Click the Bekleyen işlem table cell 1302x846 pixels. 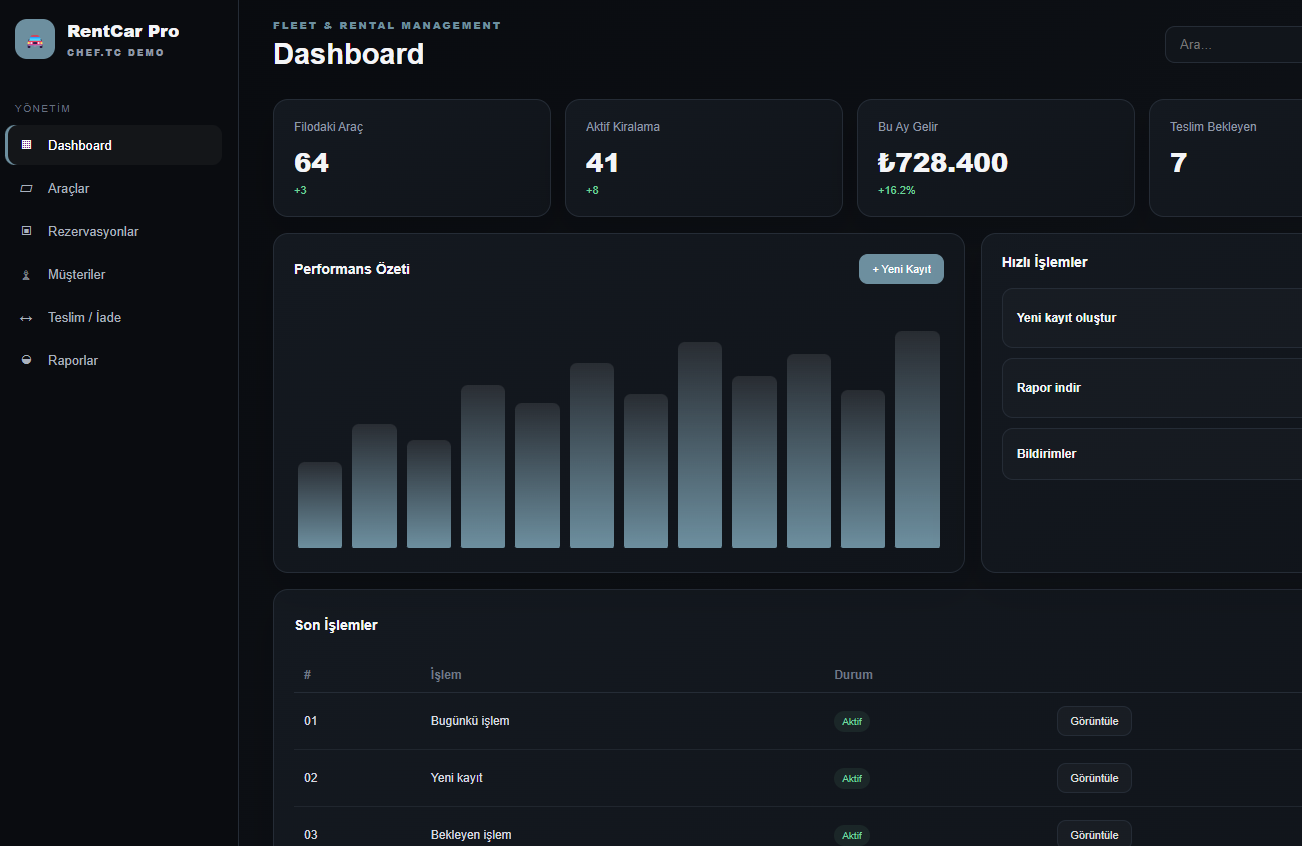[471, 835]
